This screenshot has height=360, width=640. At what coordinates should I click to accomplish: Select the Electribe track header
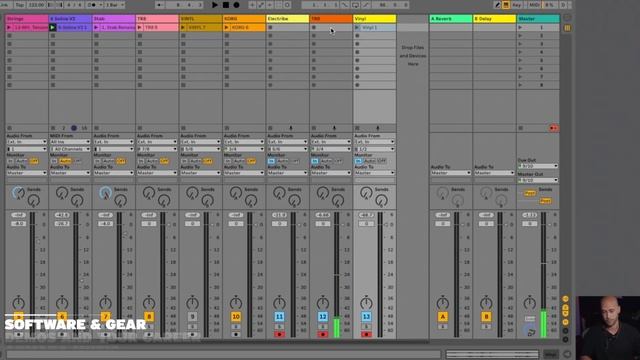287,19
